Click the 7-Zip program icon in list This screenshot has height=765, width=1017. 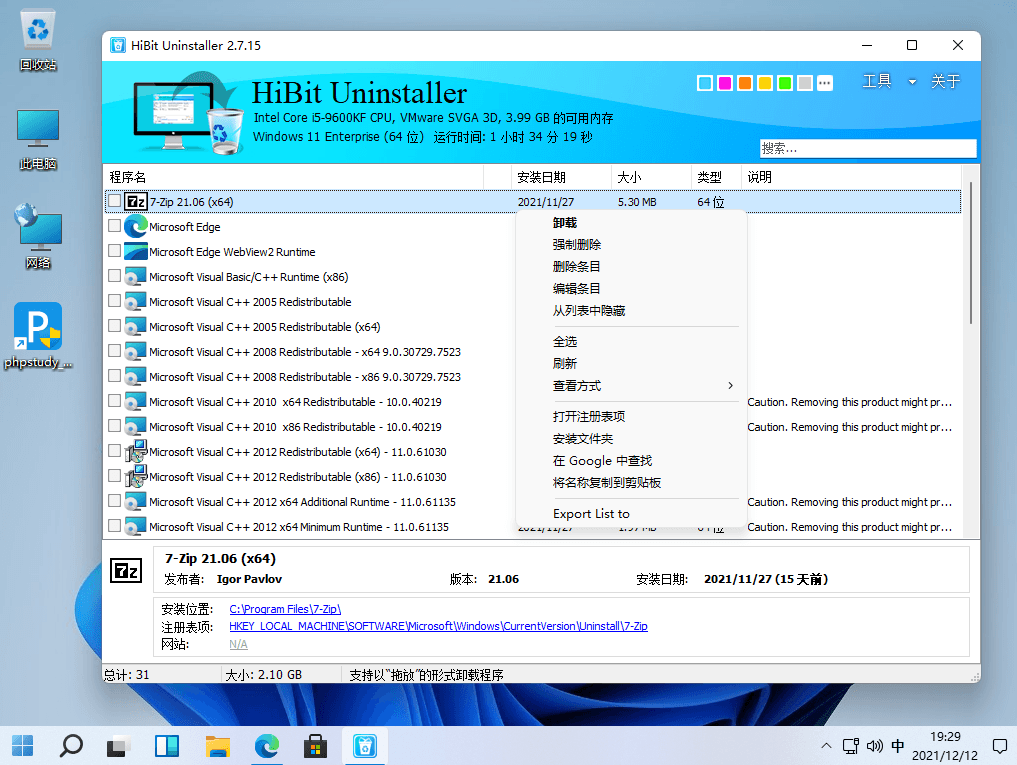(136, 202)
